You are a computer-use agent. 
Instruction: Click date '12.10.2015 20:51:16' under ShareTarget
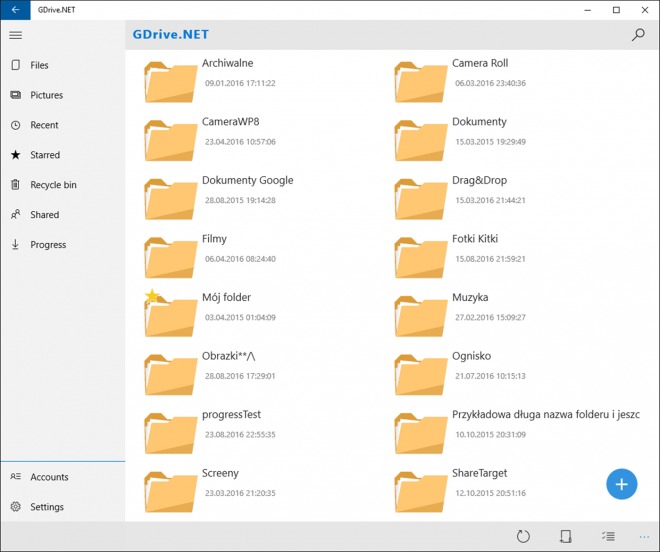[x=490, y=493]
